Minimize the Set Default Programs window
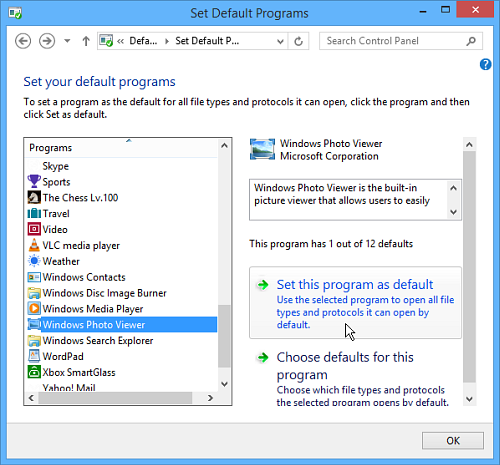This screenshot has height=465, width=500. (423, 11)
